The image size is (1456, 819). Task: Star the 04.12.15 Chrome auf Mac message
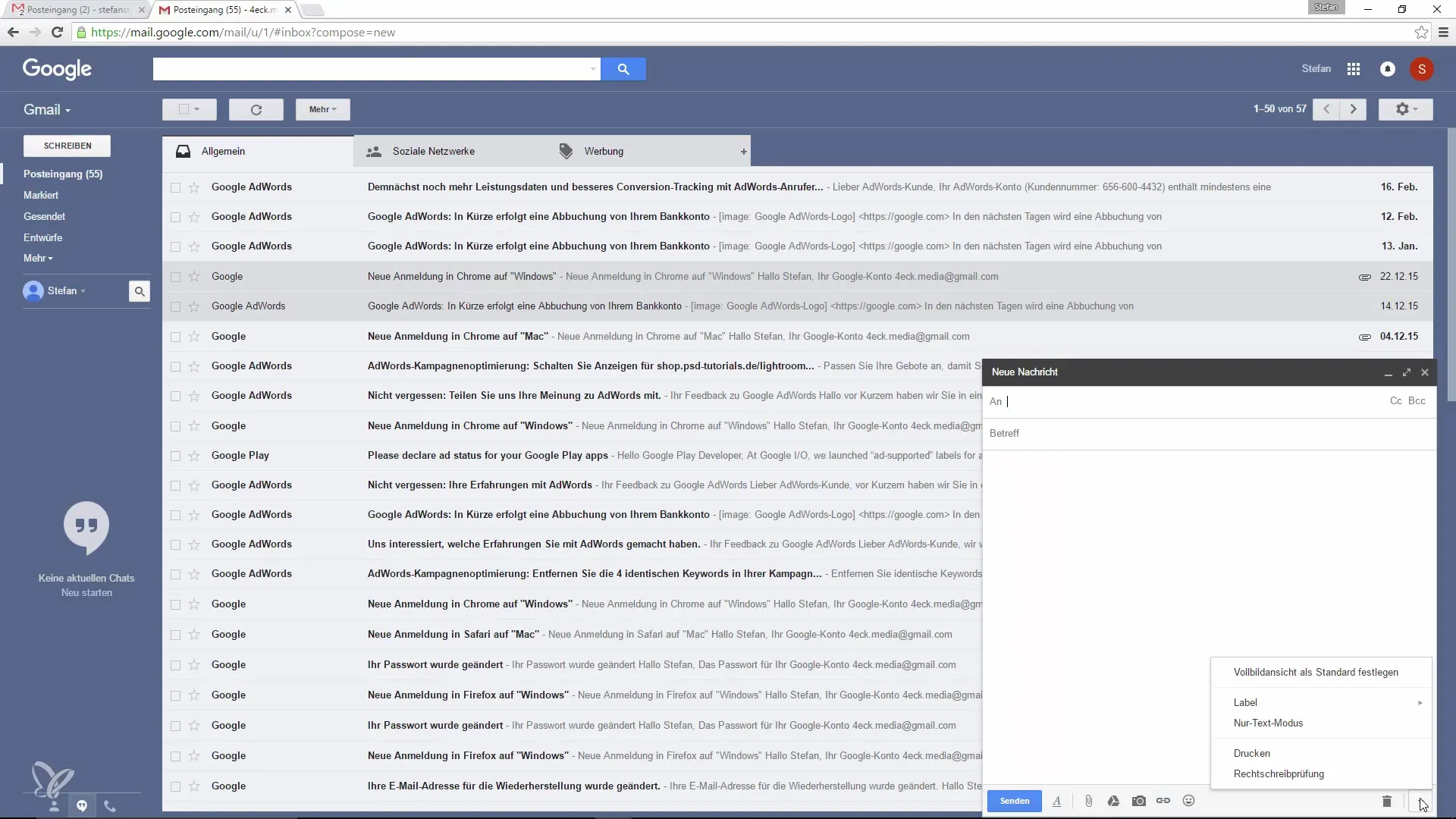194,337
